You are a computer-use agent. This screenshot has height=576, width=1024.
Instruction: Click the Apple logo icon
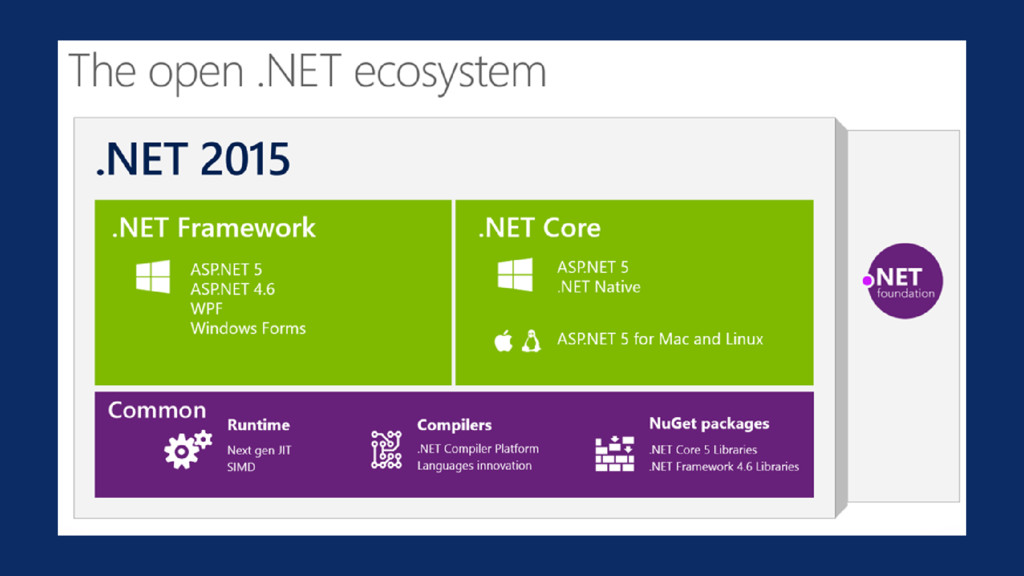coord(503,341)
